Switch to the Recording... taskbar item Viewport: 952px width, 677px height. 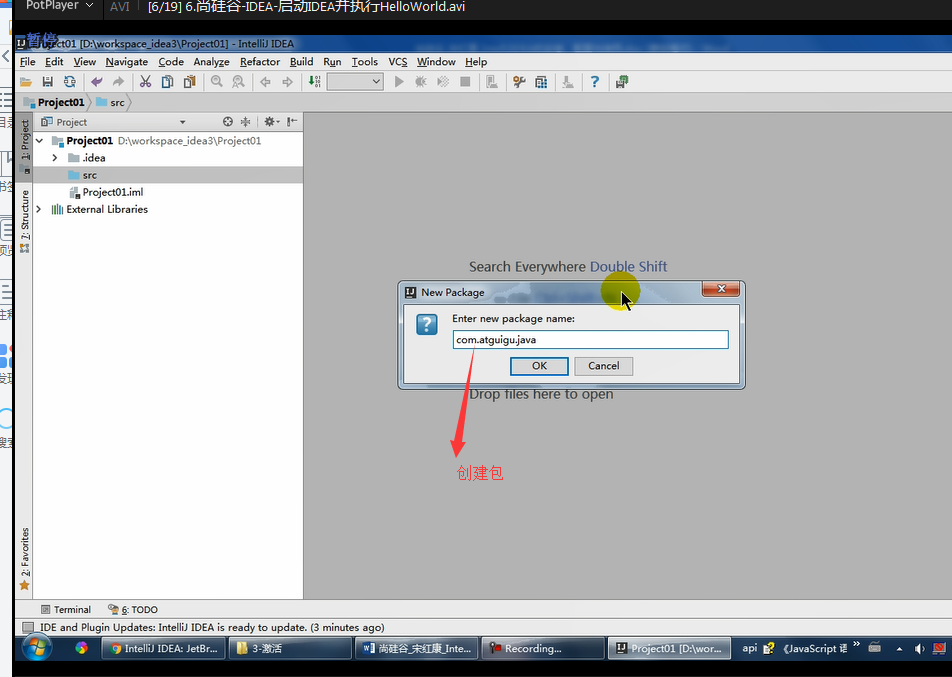click(x=543, y=648)
